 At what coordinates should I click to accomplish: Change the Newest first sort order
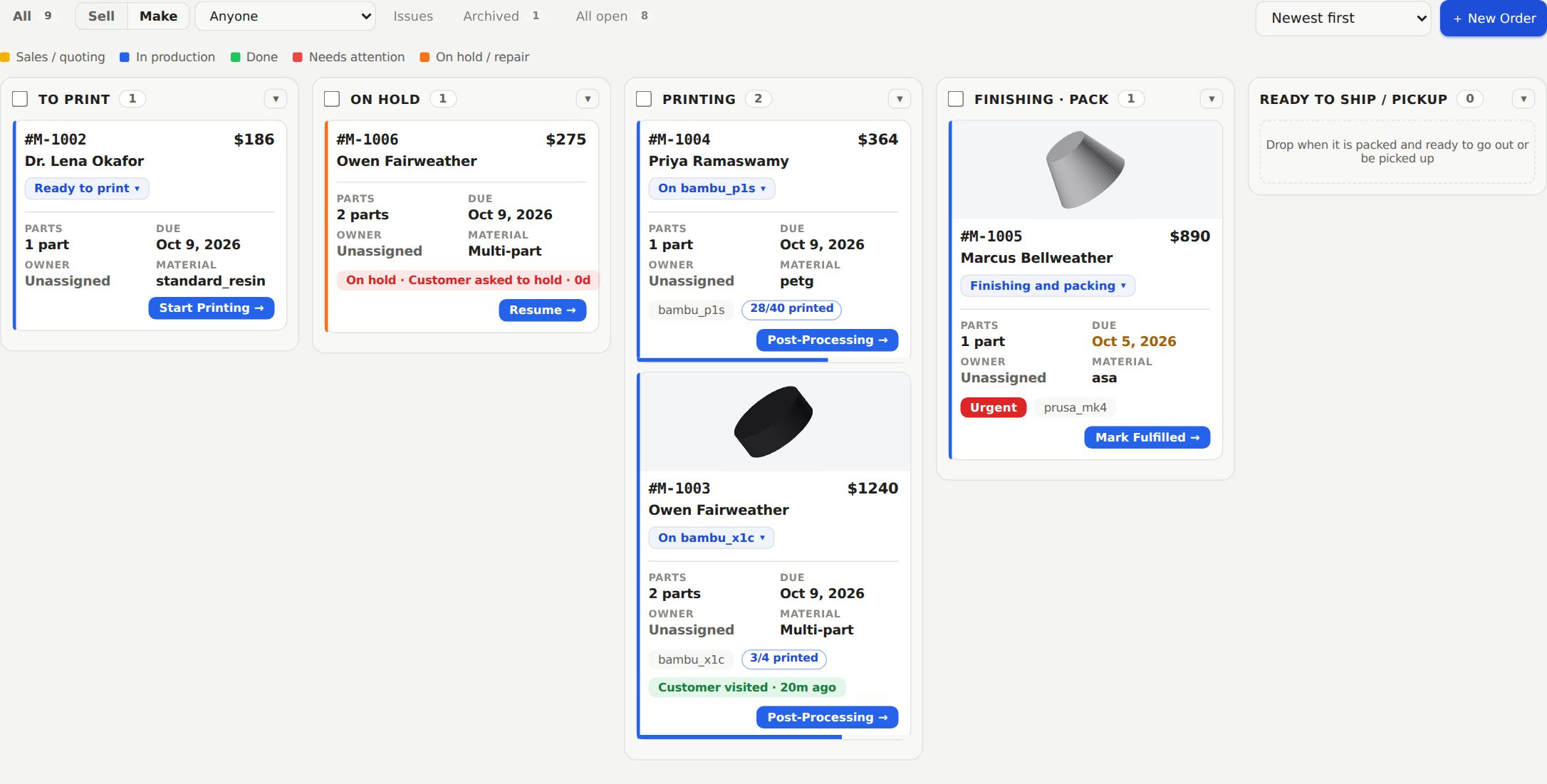point(1343,19)
